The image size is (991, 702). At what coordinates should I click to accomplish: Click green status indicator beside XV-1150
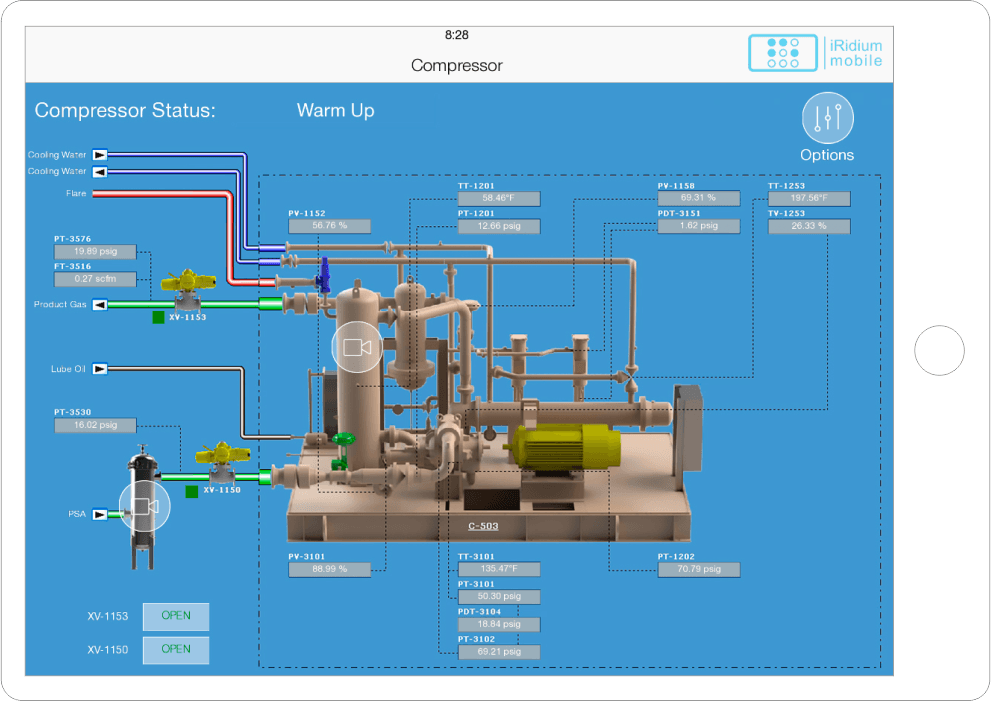pyautogui.click(x=191, y=491)
